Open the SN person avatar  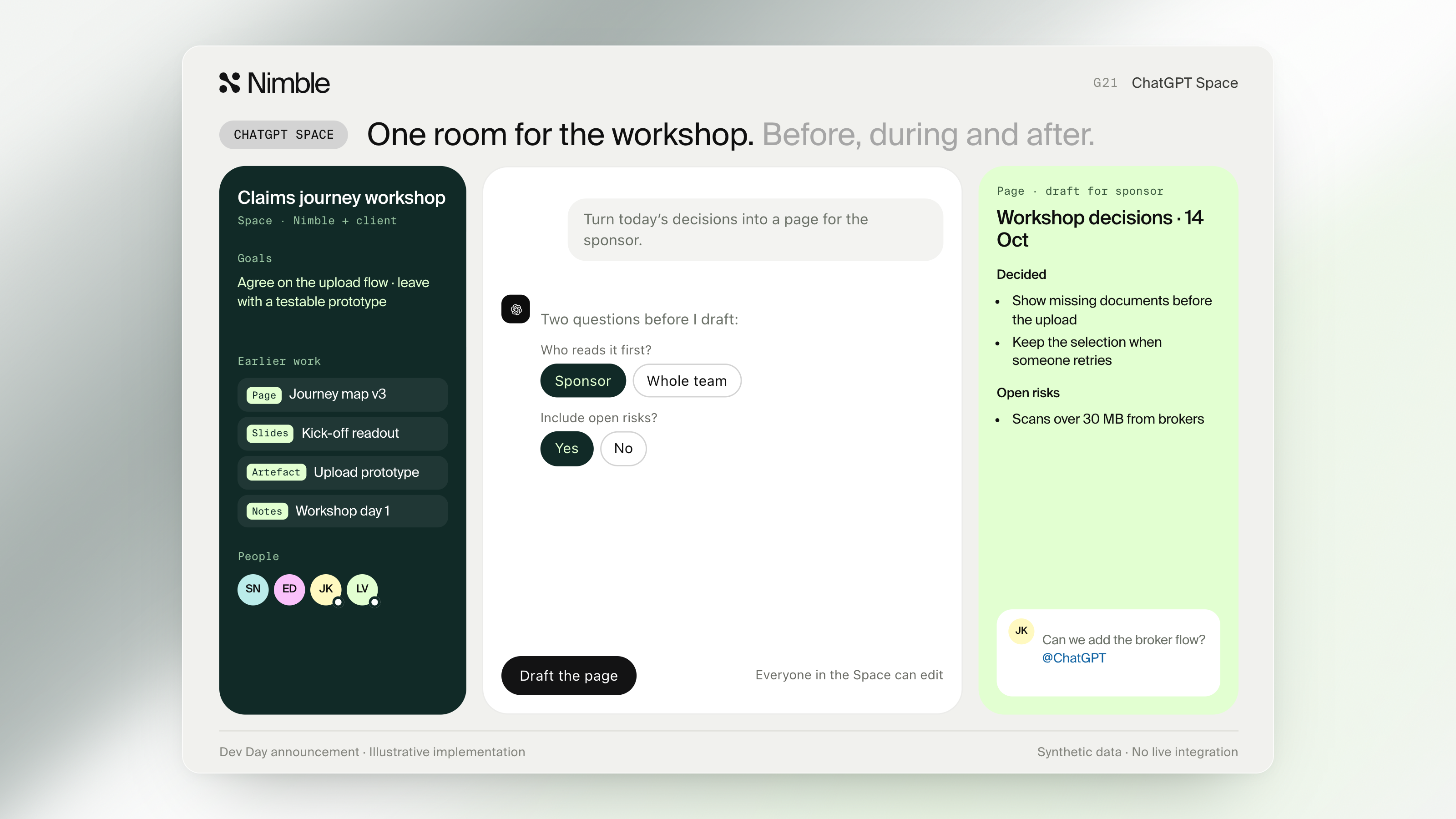[x=253, y=589]
